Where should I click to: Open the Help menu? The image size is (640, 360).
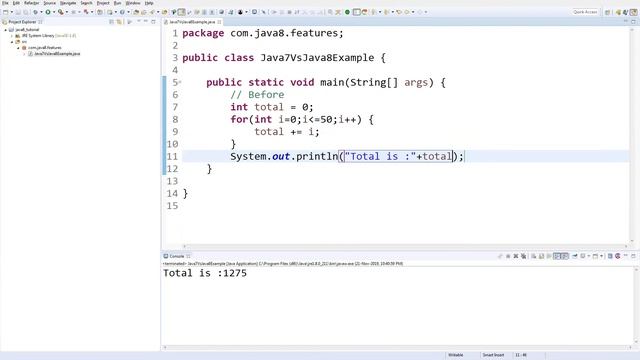pyautogui.click(x=149, y=3)
